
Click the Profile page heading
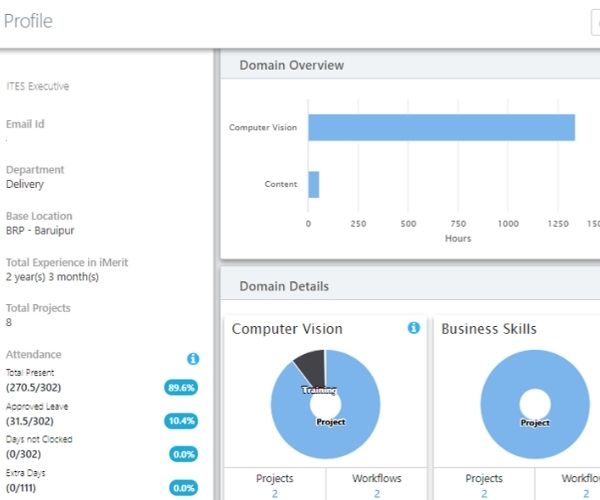[x=28, y=21]
